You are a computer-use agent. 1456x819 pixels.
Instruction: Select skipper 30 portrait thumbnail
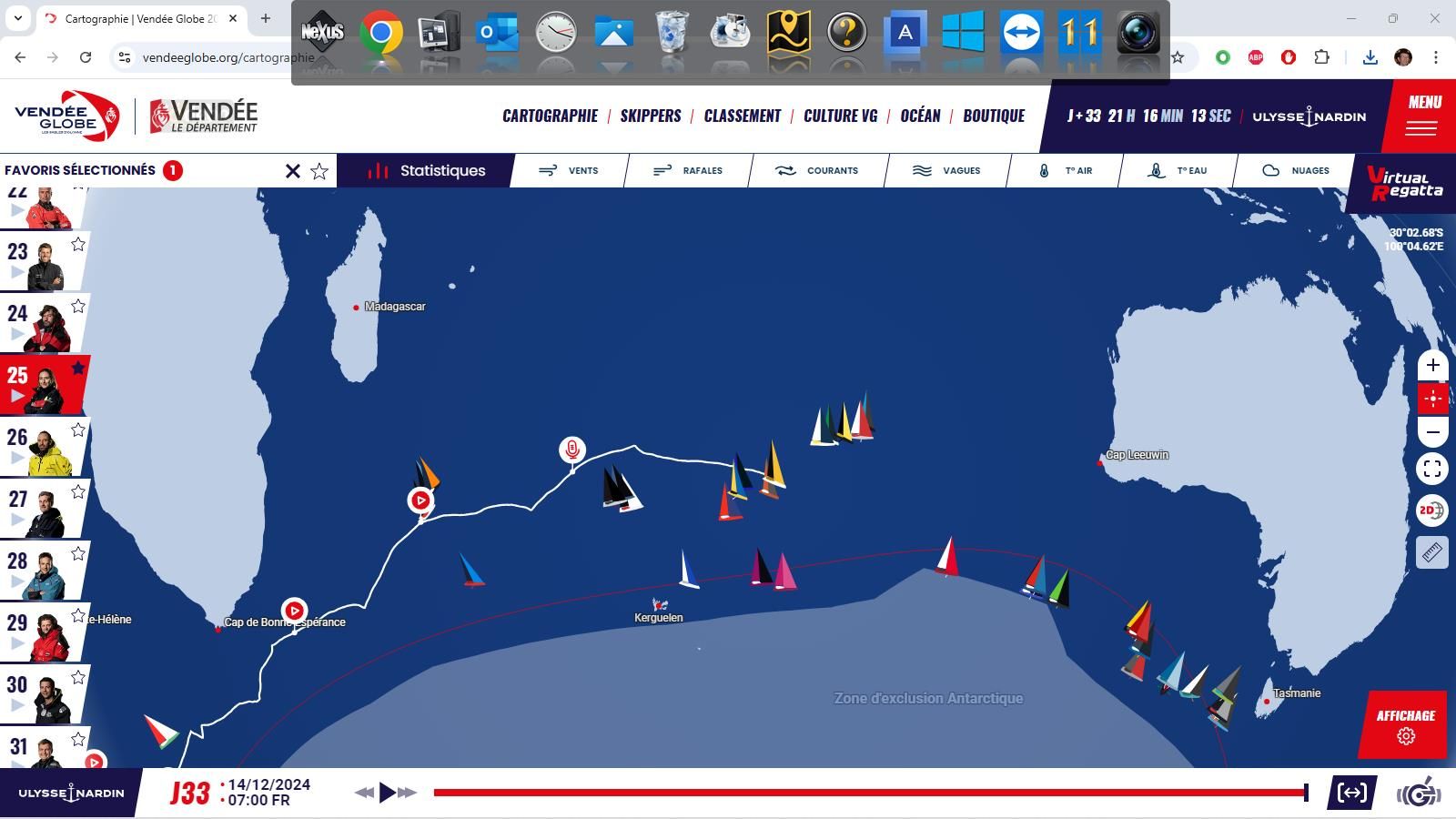tap(50, 698)
